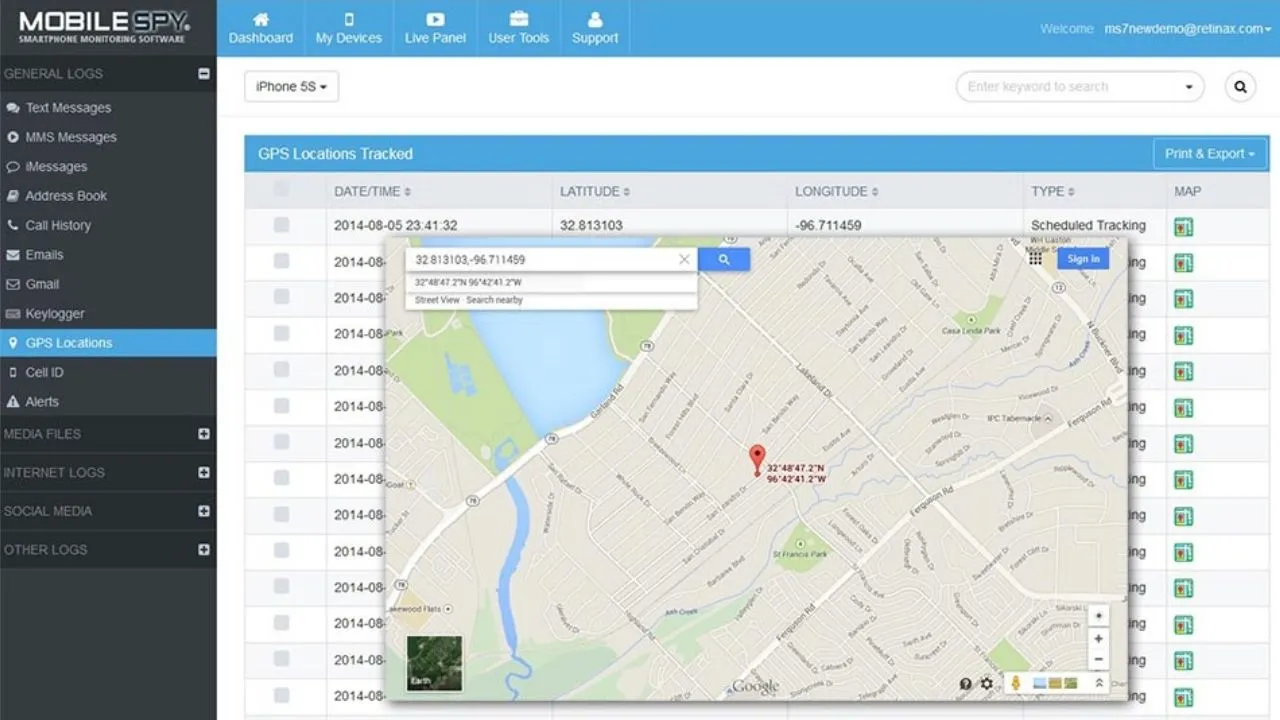
Task: Clear the map search box with X
Action: click(684, 260)
